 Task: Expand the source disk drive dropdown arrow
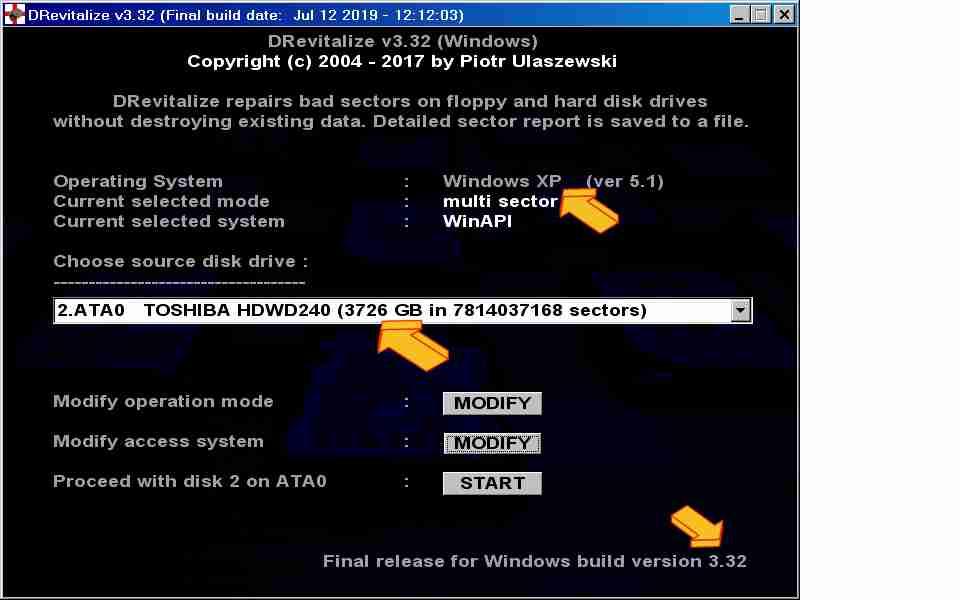pyautogui.click(x=740, y=311)
